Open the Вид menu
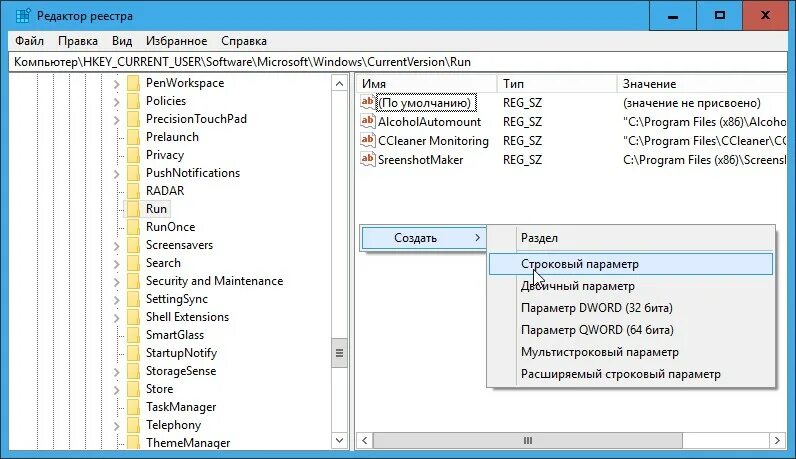 pos(122,41)
